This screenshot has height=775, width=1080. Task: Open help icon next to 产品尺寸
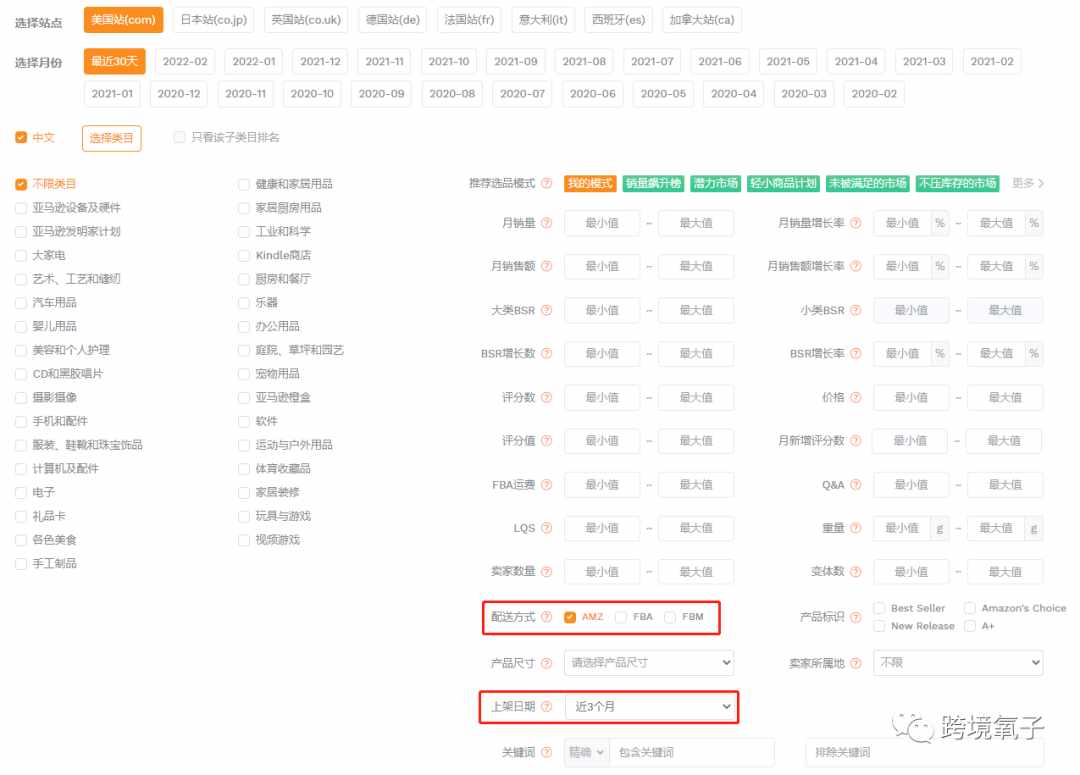[x=546, y=663]
